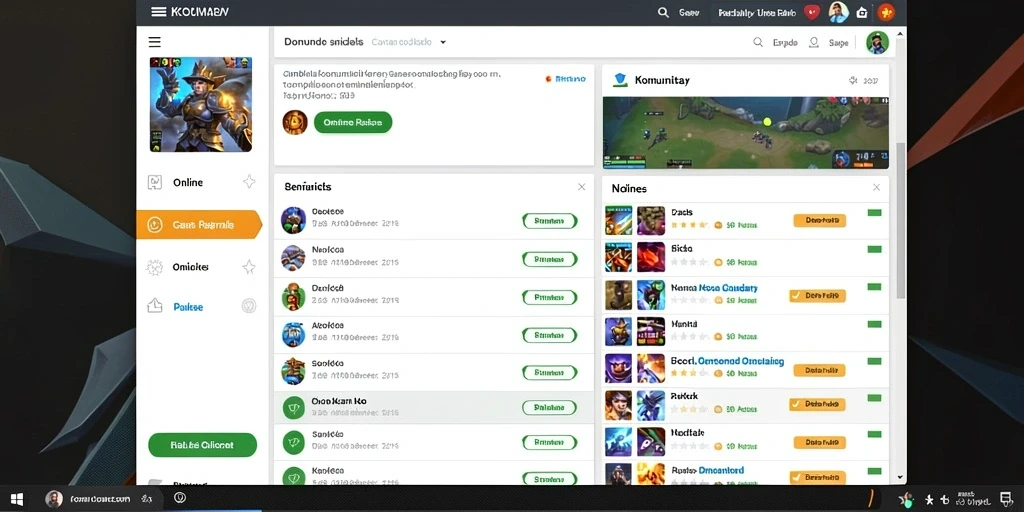Open the Komunitay game video thumbnail
Screen dimensions: 1024x512
pyautogui.click(x=745, y=133)
